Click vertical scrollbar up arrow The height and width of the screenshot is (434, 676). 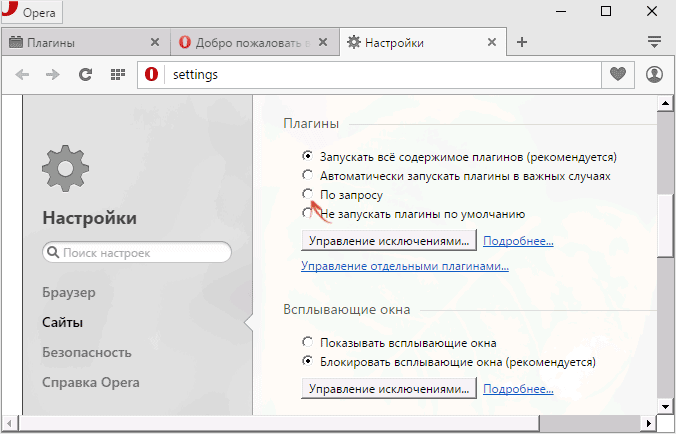(x=666, y=103)
